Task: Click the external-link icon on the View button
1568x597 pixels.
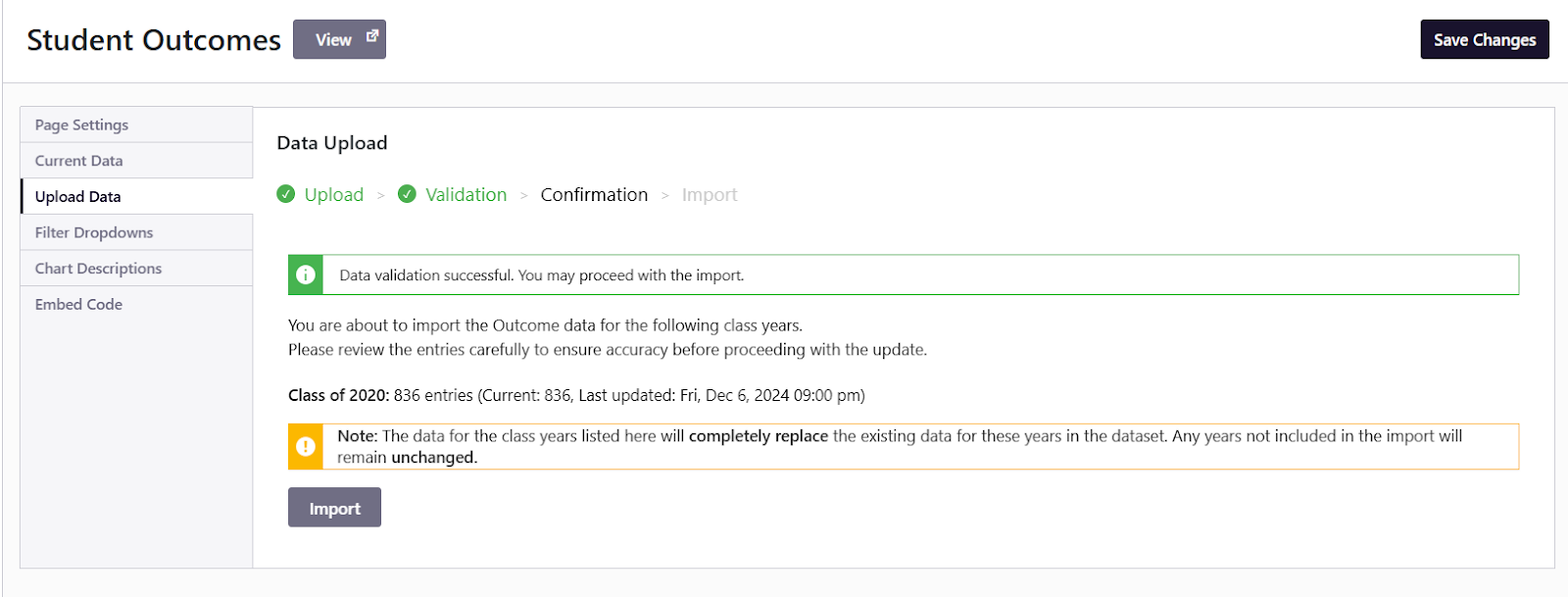Action: (x=372, y=36)
